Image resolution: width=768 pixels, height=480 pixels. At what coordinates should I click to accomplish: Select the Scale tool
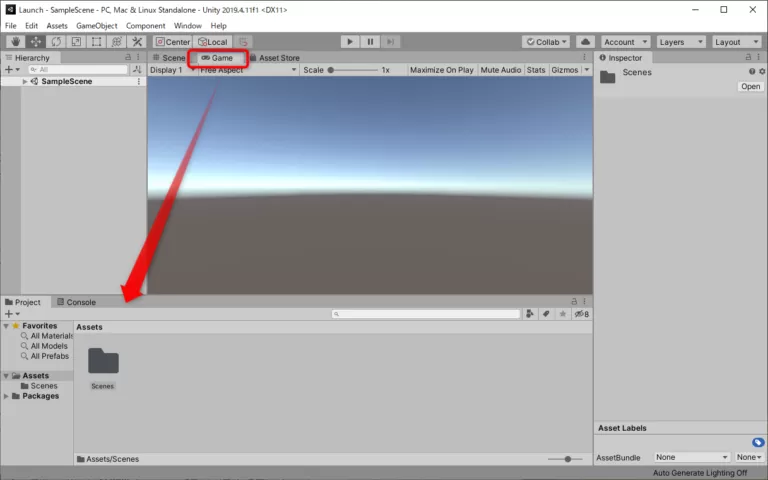(x=75, y=42)
